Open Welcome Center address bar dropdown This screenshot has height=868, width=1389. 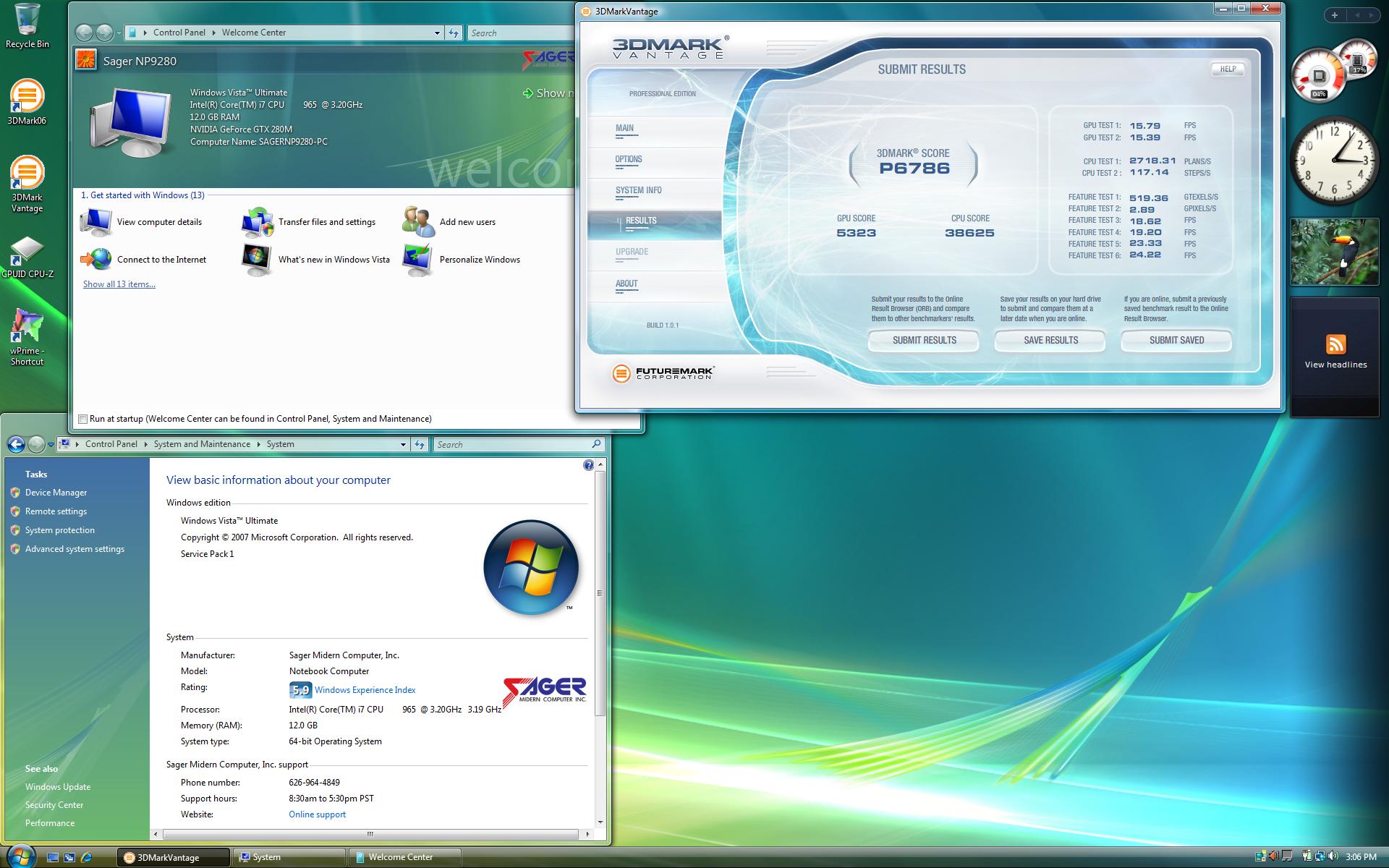[x=437, y=33]
